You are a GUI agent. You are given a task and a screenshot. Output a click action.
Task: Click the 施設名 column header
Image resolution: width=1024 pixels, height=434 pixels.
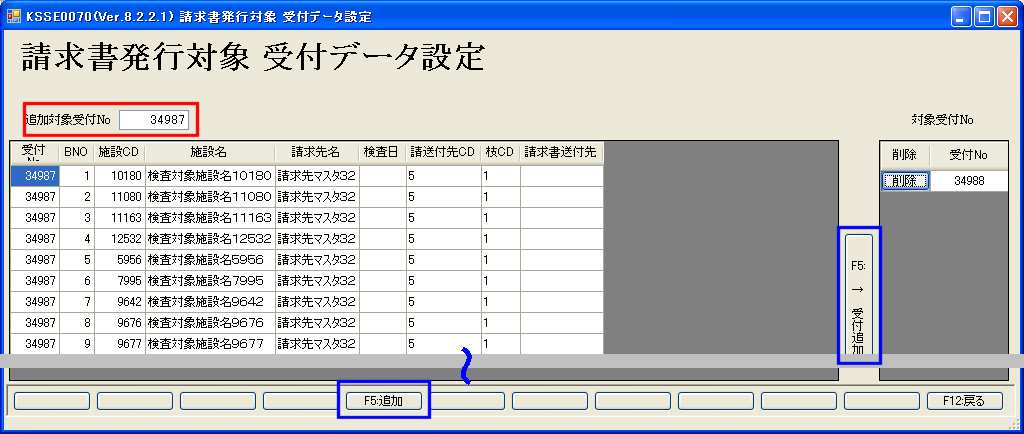point(209,152)
